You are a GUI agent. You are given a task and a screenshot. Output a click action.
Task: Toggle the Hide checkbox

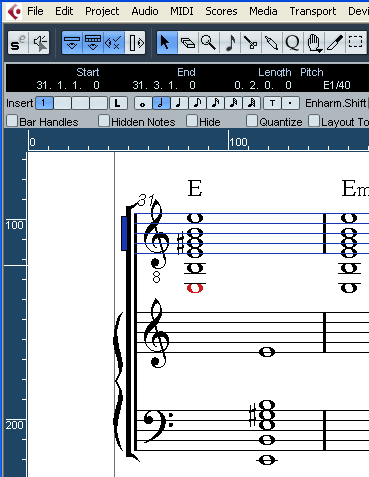point(192,121)
